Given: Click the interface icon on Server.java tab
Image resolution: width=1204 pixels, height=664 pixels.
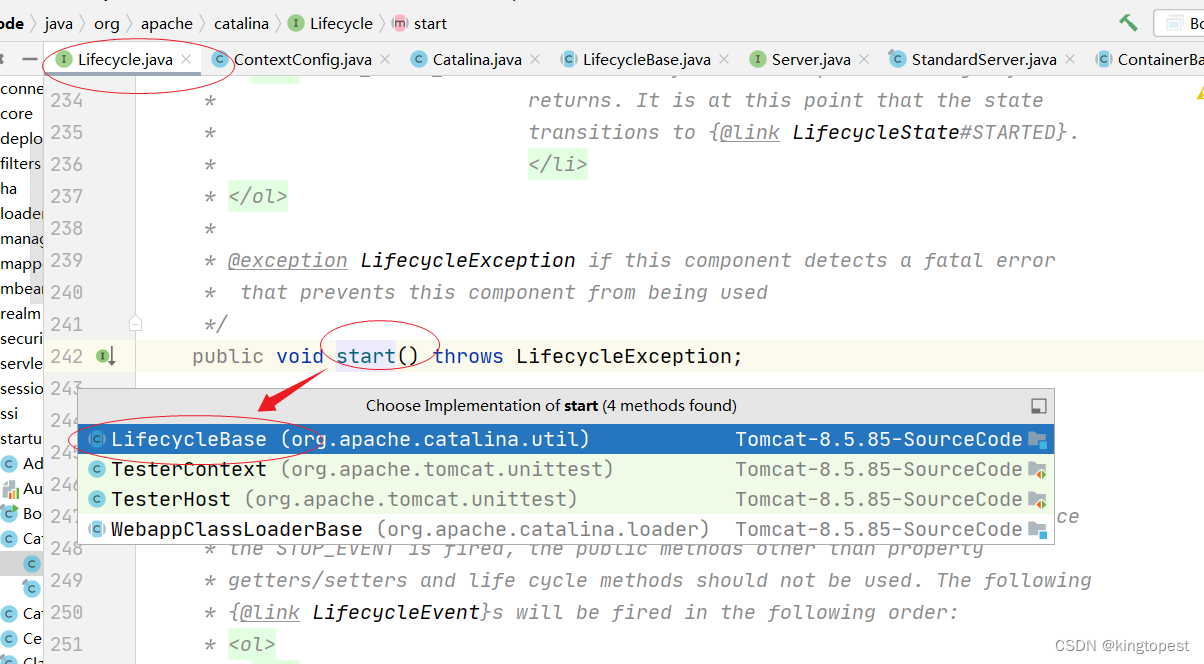Looking at the screenshot, I should (758, 60).
